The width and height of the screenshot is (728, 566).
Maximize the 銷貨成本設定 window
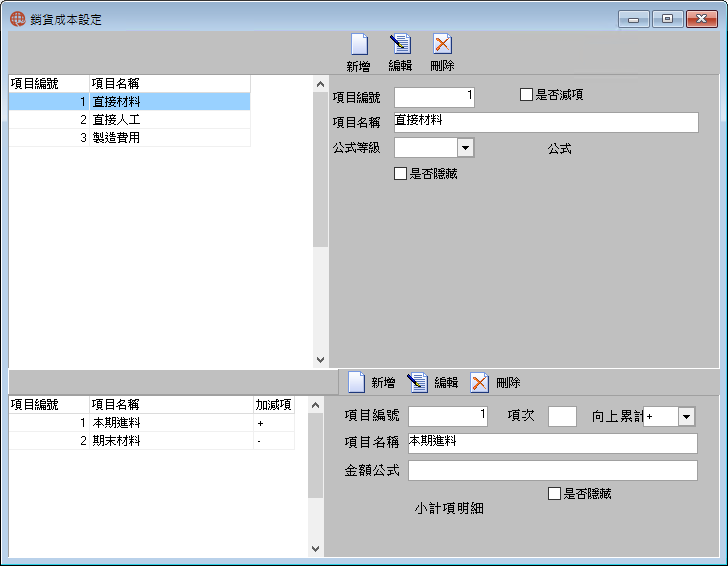pyautogui.click(x=667, y=19)
